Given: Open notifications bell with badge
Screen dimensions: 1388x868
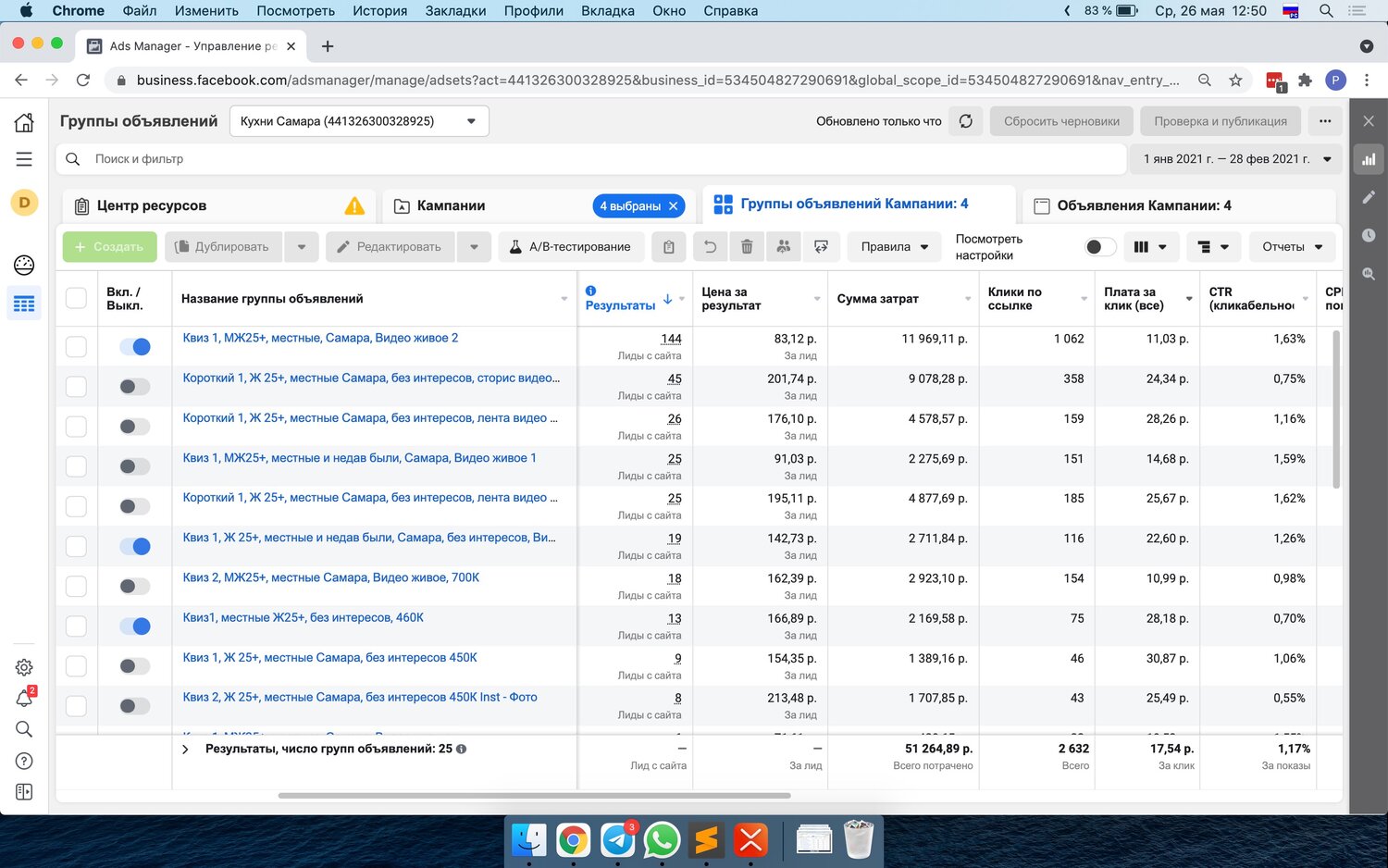Looking at the screenshot, I should click(x=24, y=699).
